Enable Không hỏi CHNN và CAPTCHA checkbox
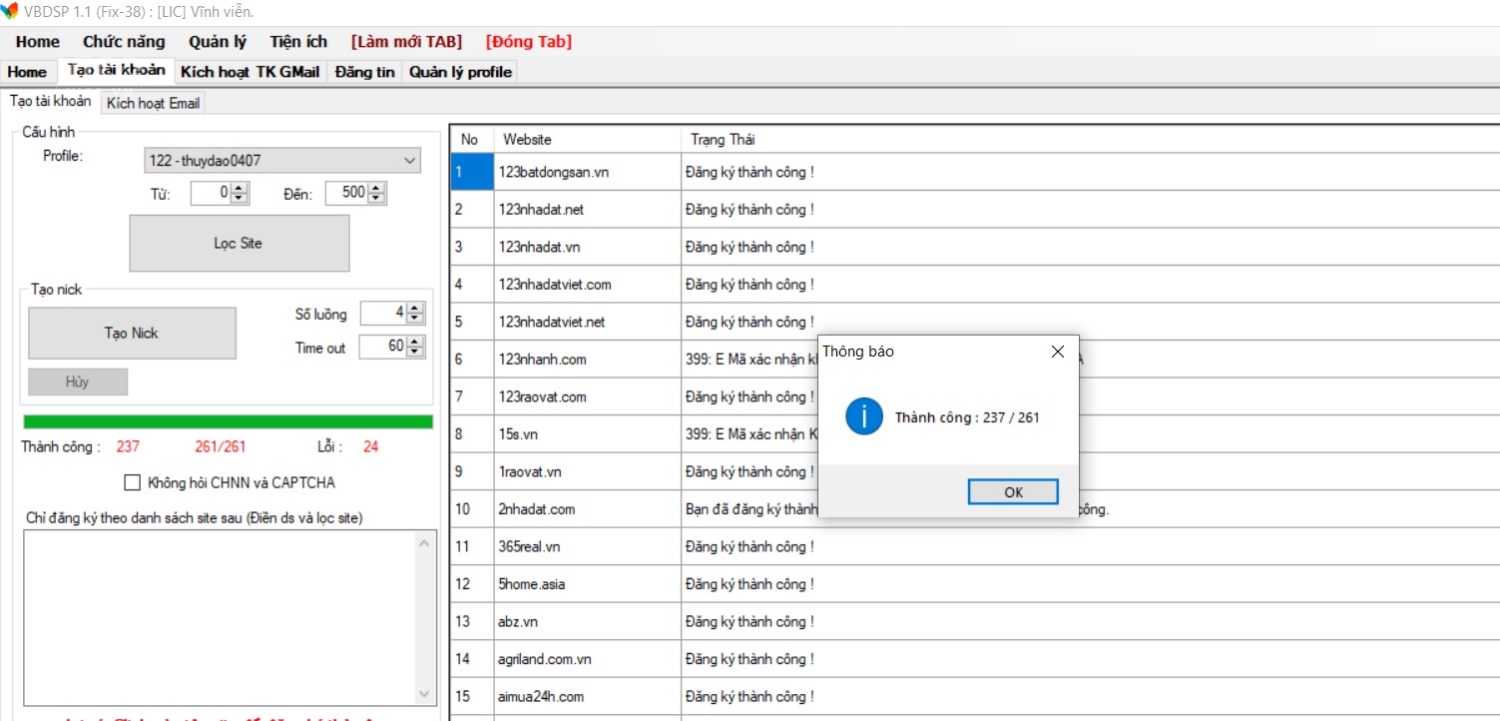The width and height of the screenshot is (1500, 721). [132, 483]
